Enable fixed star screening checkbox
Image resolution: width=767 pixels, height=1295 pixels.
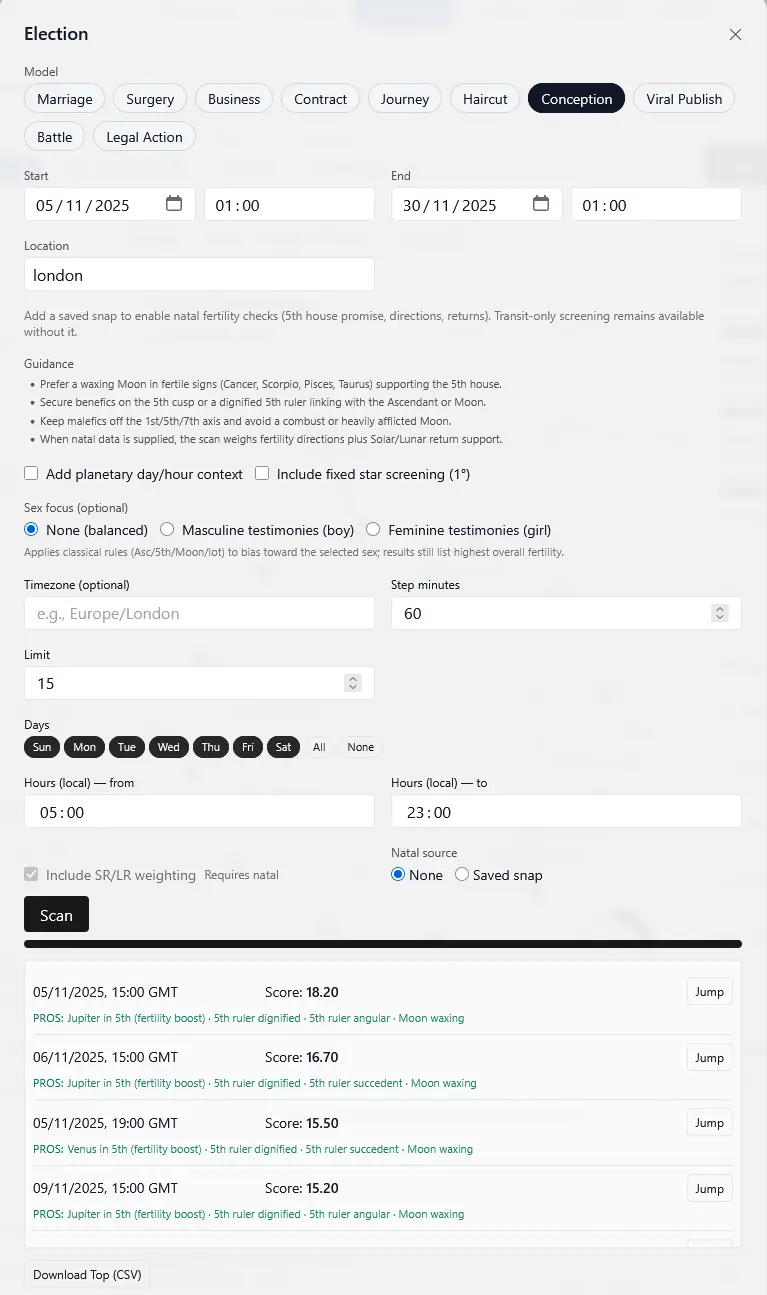(262, 474)
